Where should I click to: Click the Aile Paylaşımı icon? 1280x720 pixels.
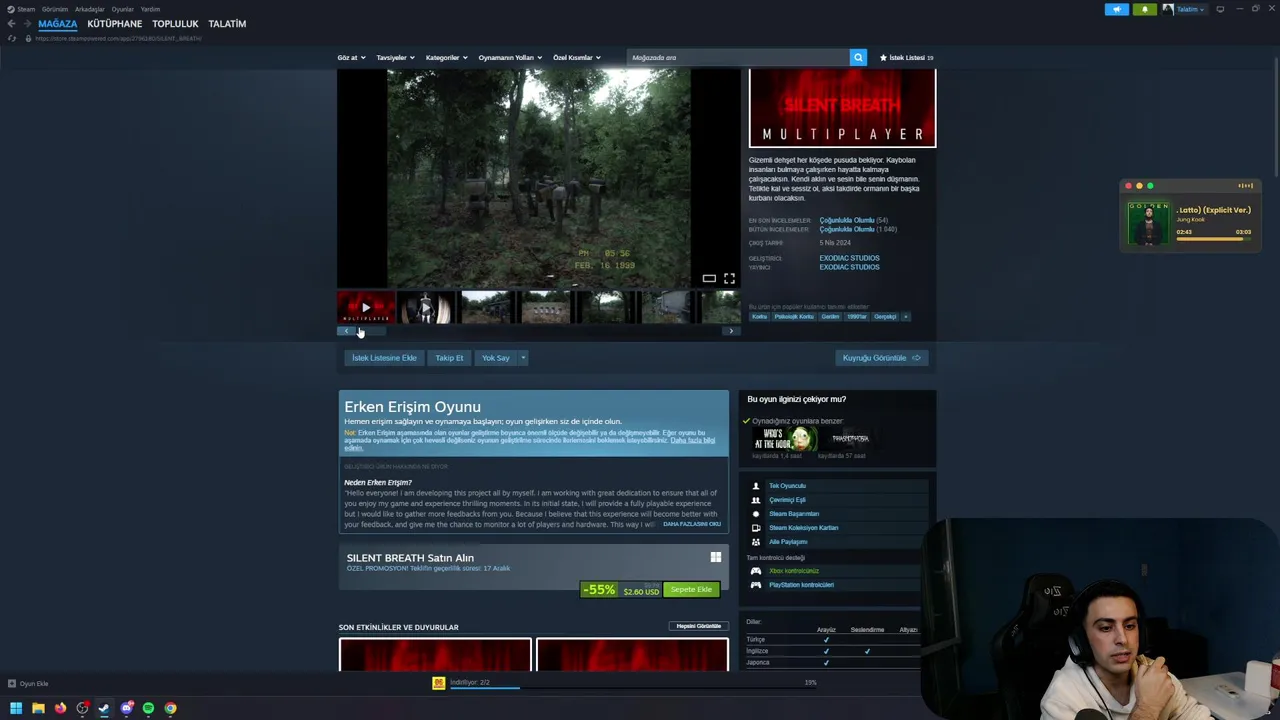(756, 542)
